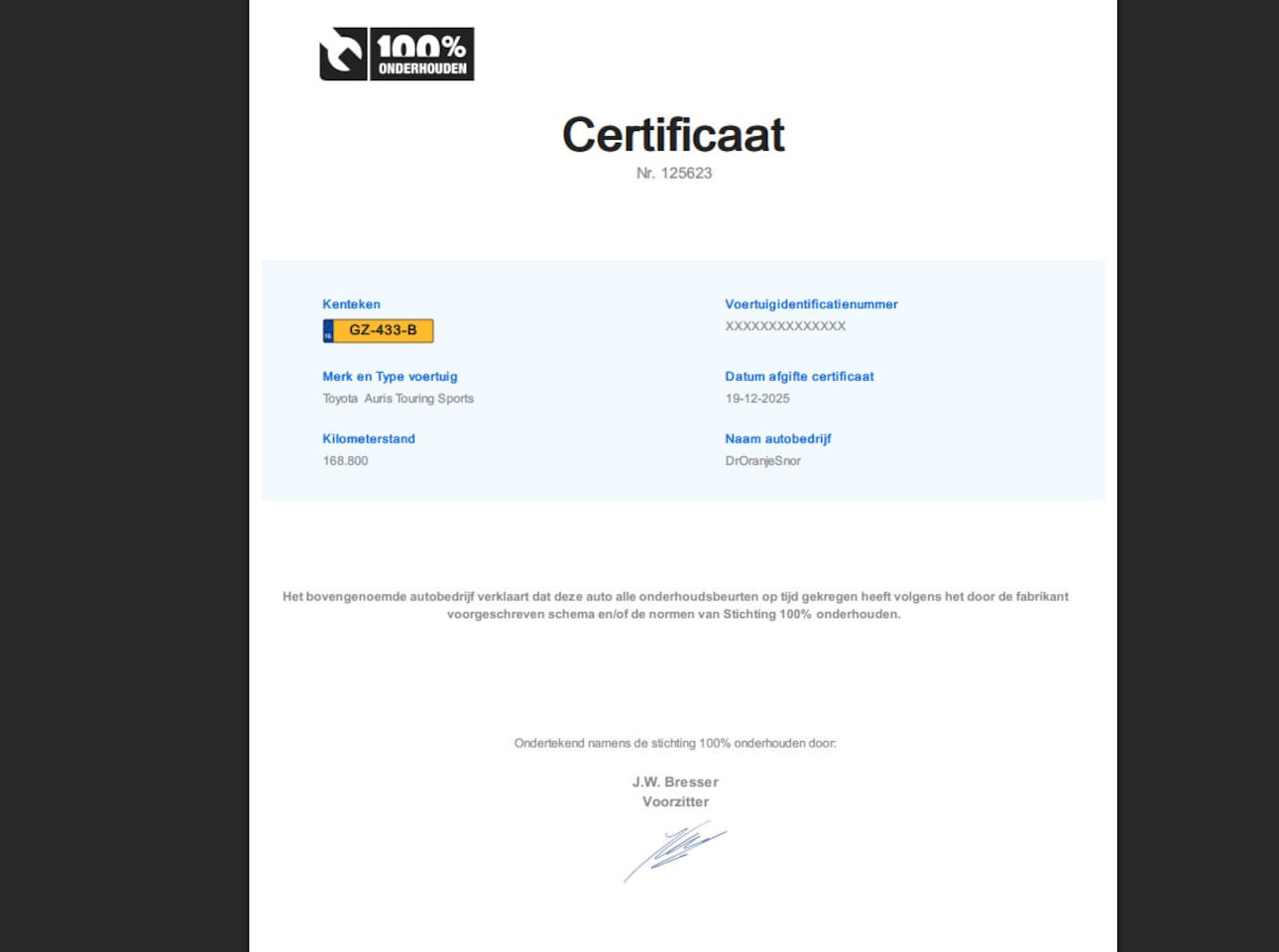
Task: Click the Naam autobedrijf label
Action: click(x=778, y=439)
